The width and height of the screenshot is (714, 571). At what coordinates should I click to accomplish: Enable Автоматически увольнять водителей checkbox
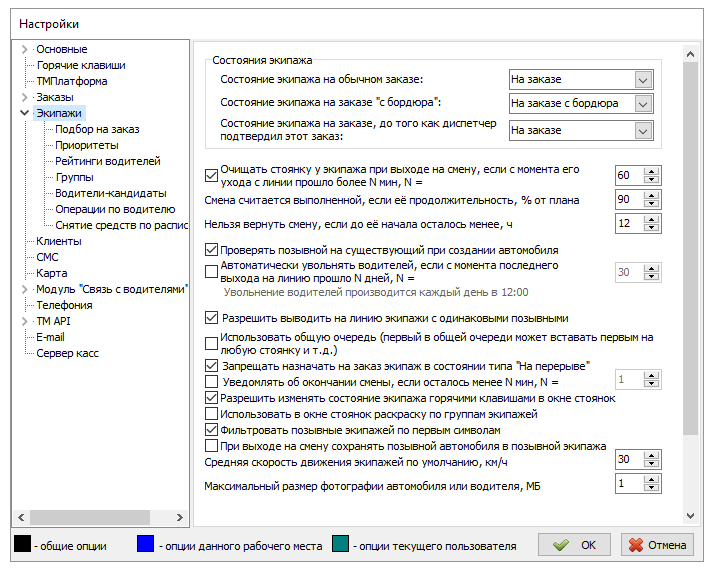211,271
